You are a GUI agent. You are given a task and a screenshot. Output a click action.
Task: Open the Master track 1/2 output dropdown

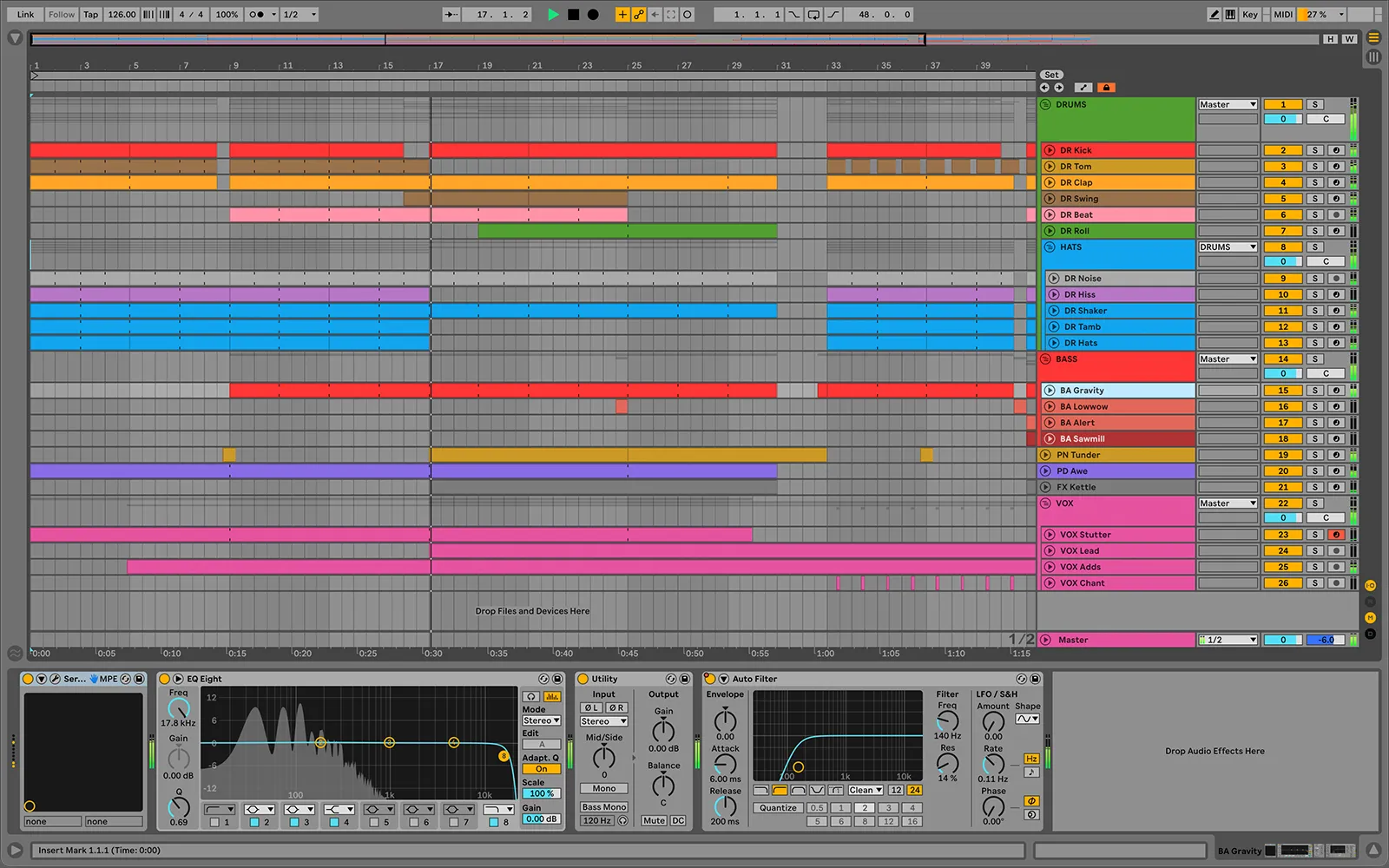(x=1228, y=640)
